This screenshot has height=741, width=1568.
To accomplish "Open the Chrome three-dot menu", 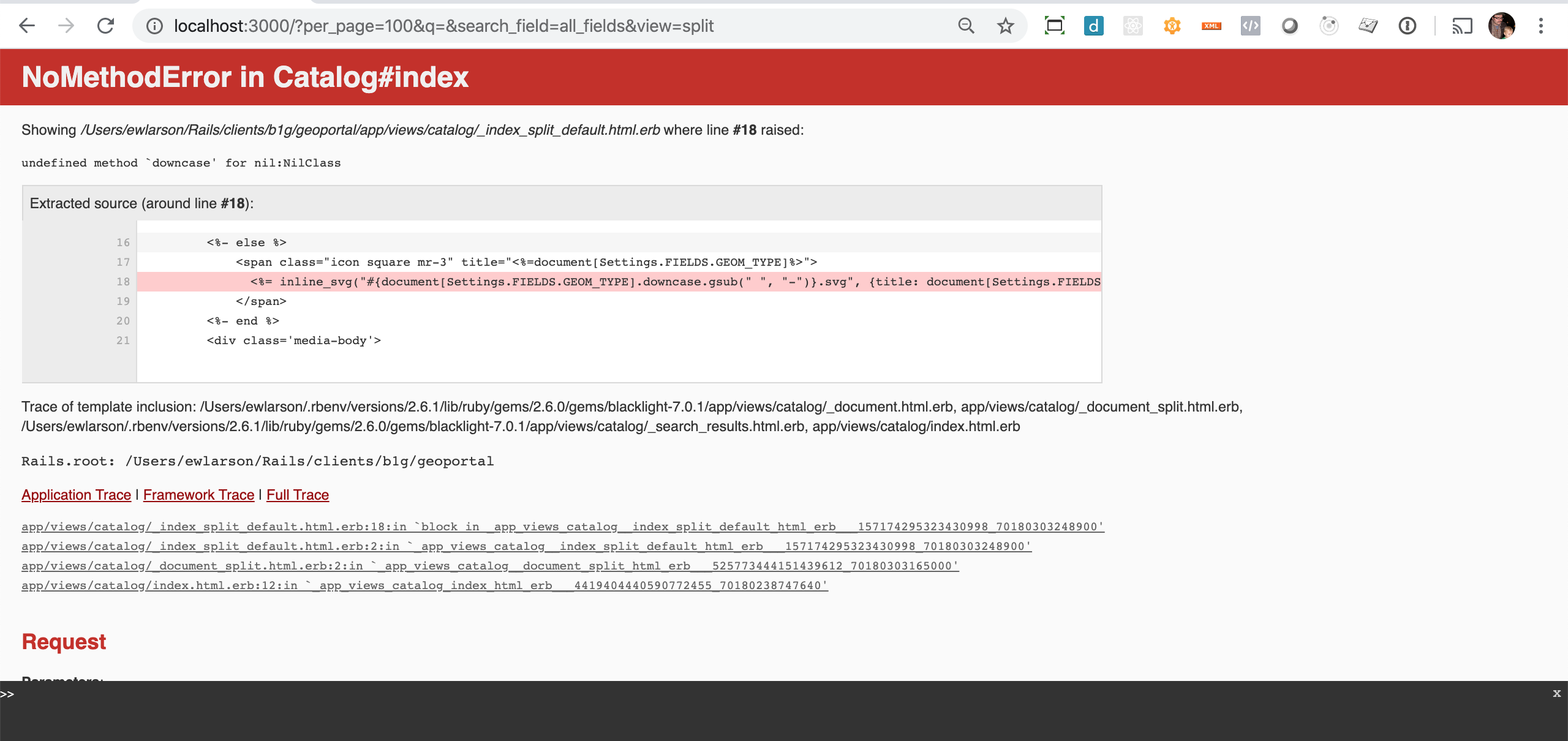I will [1541, 26].
